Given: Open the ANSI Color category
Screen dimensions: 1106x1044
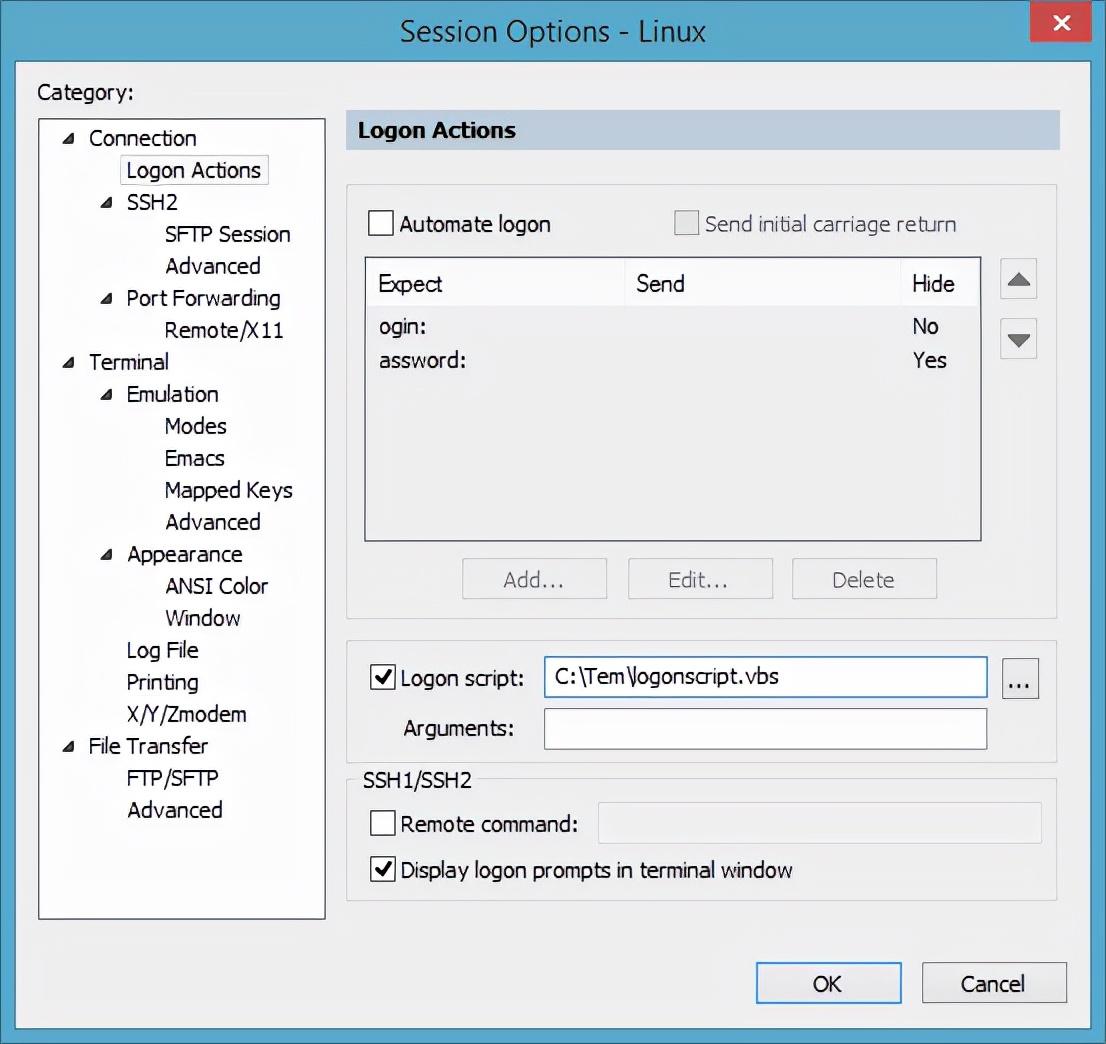Looking at the screenshot, I should (x=217, y=586).
